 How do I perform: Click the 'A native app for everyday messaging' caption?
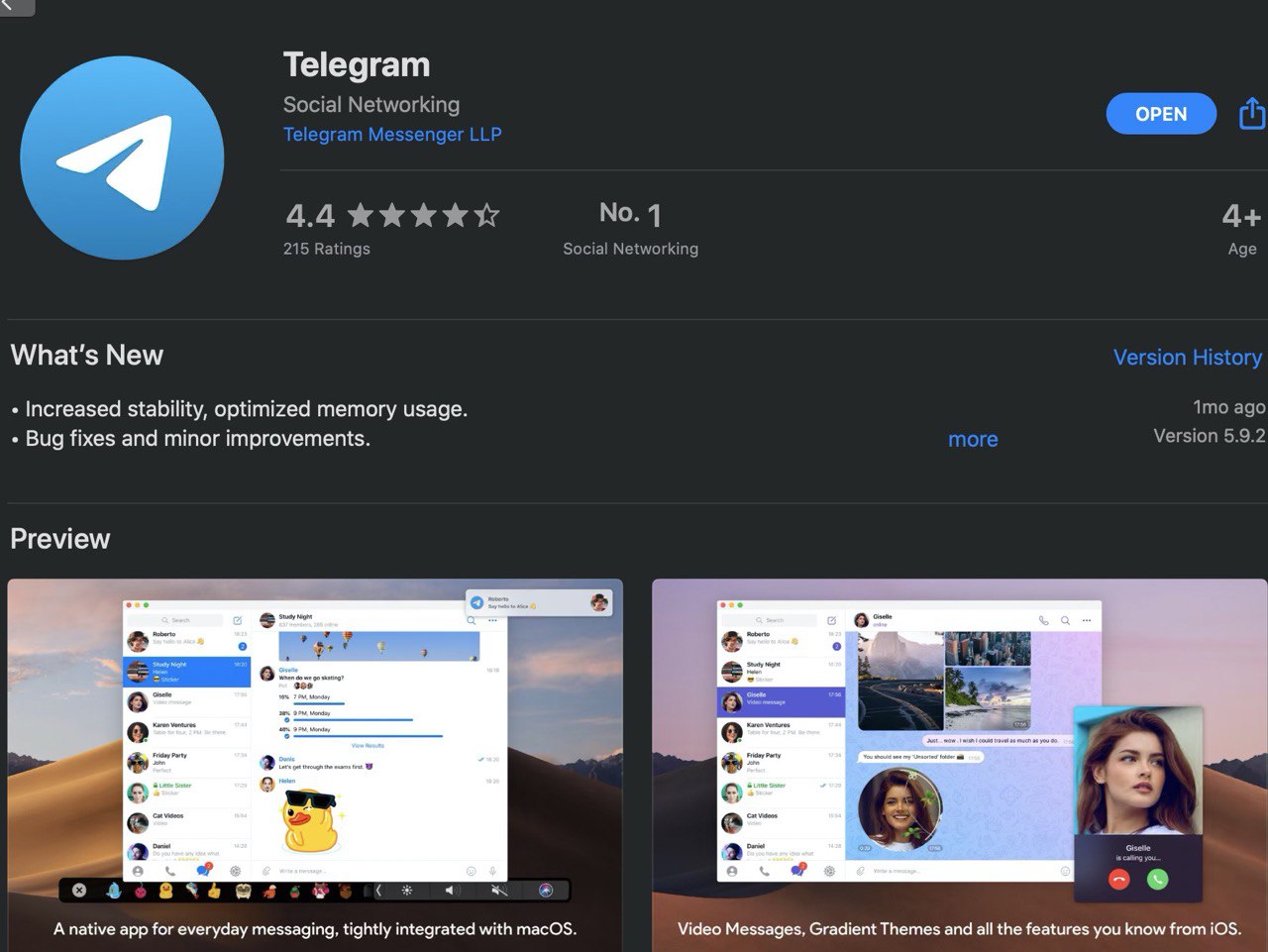pyautogui.click(x=315, y=929)
